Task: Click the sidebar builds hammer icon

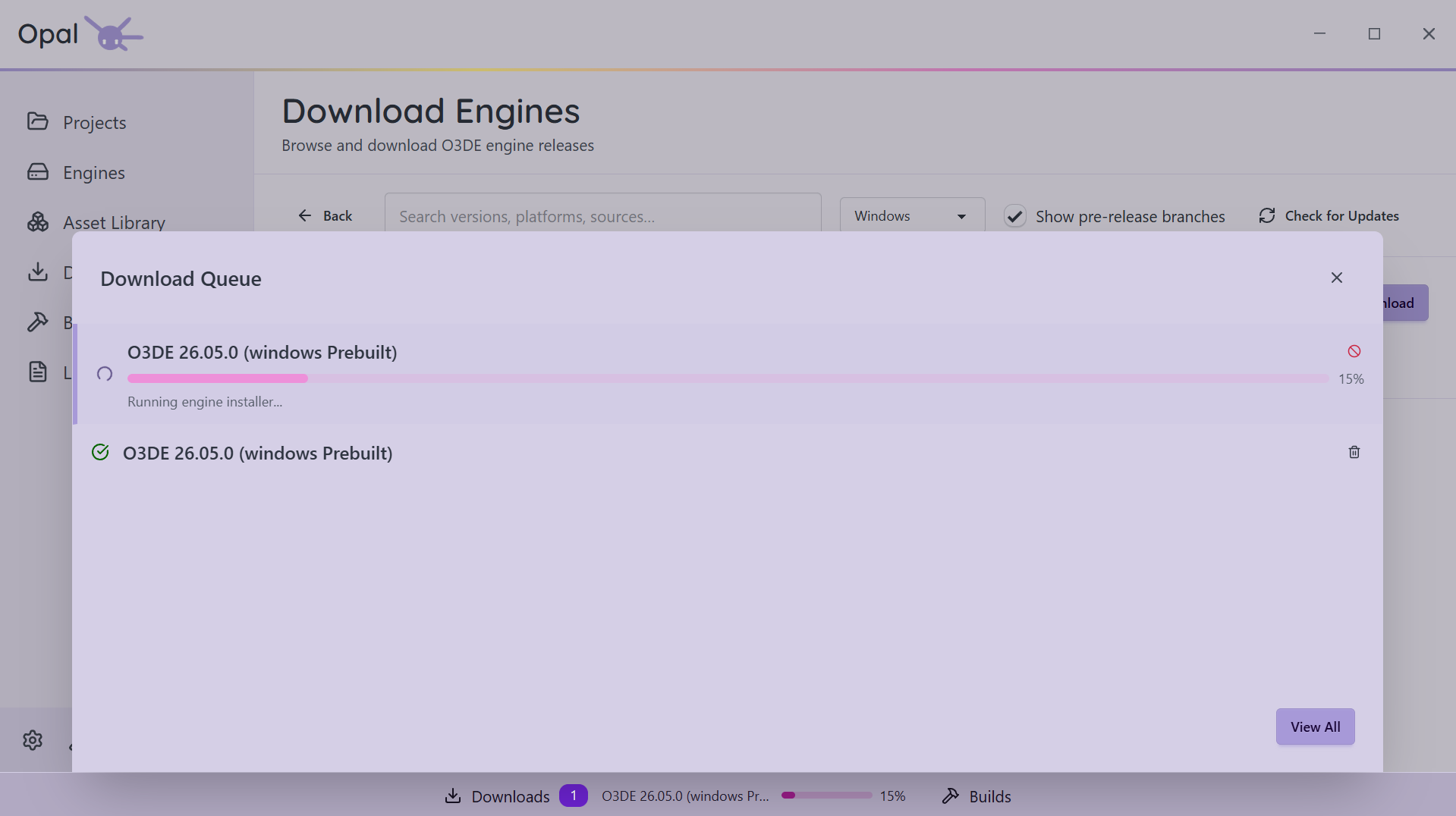Action: (x=38, y=322)
